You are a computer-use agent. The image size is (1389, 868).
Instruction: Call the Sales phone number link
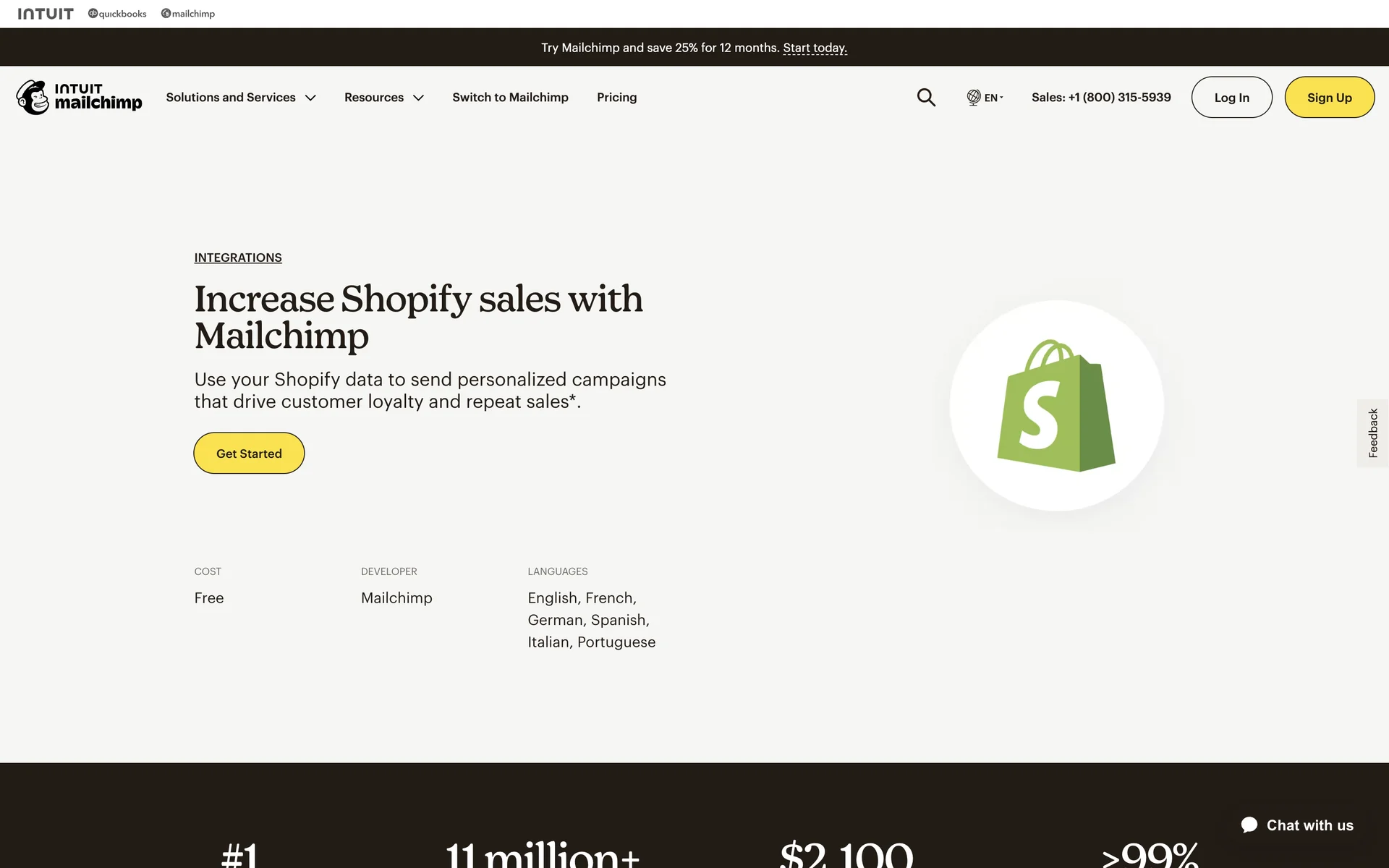pyautogui.click(x=1101, y=97)
